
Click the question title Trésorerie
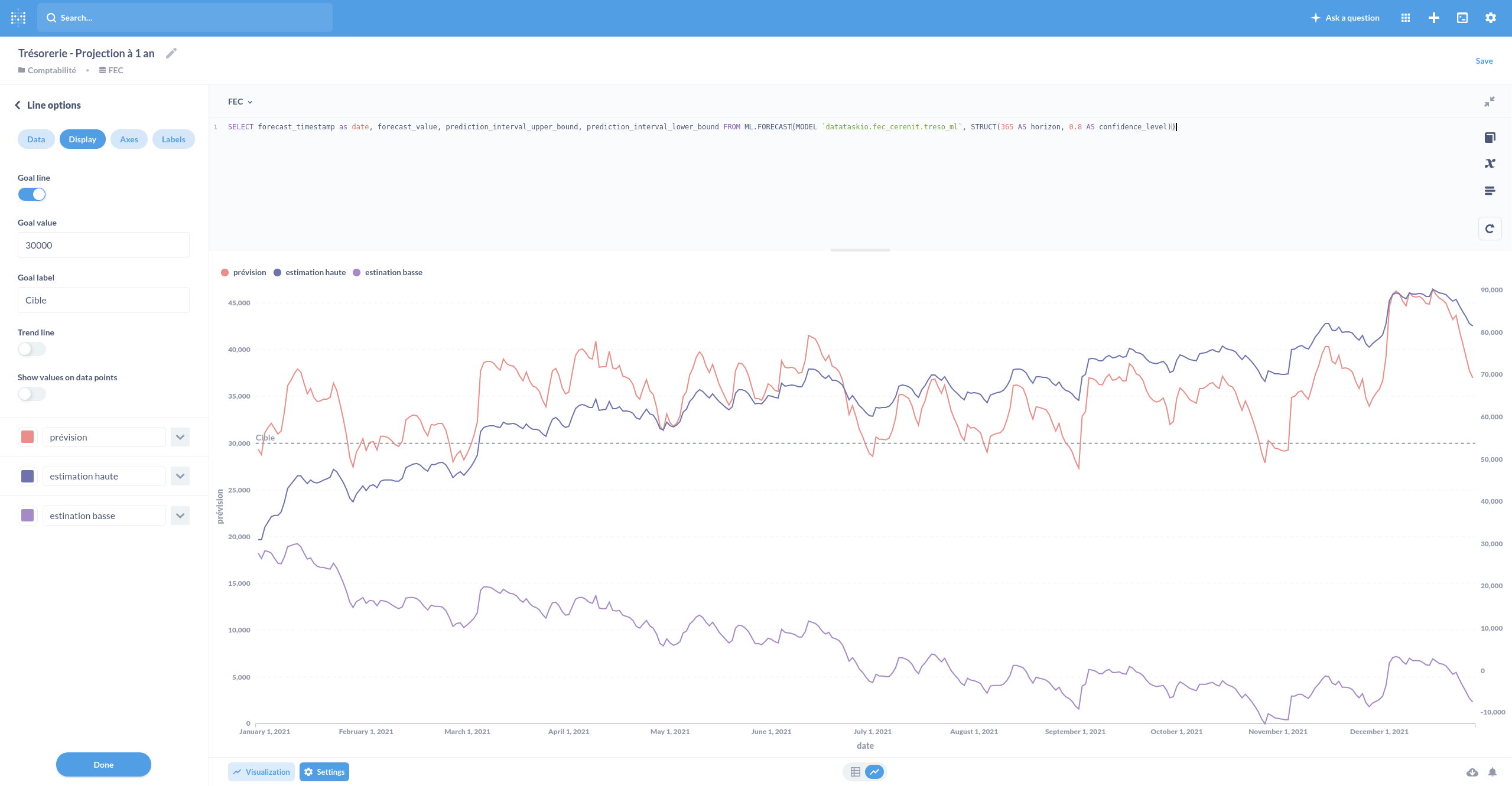tap(86, 53)
